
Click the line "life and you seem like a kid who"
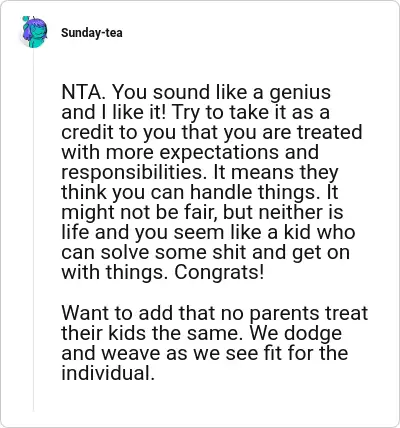[208, 232]
